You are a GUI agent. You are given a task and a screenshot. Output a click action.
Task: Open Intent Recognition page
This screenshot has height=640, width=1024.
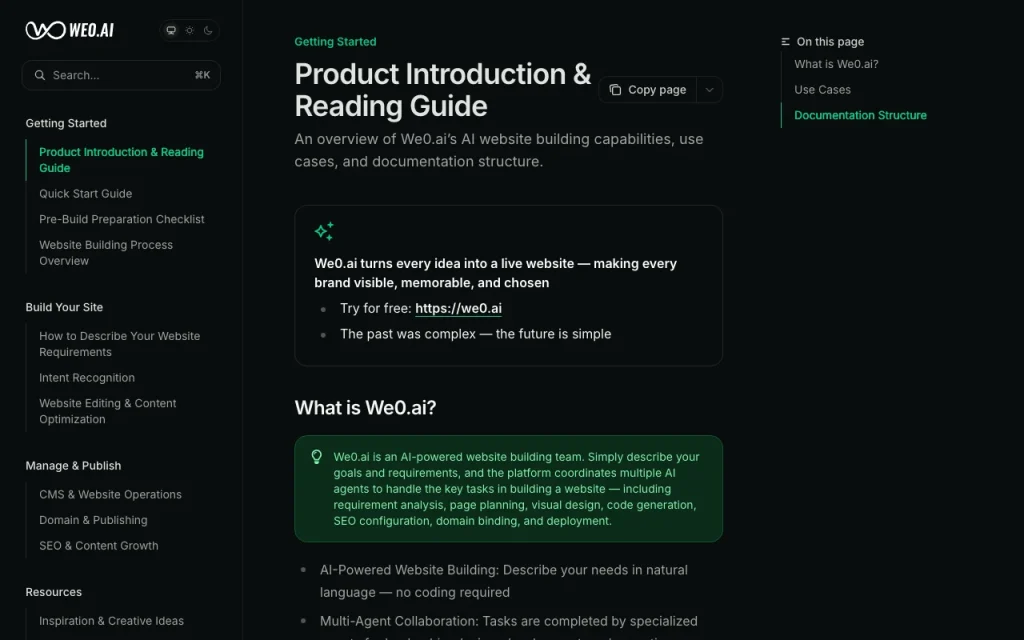pyautogui.click(x=87, y=377)
